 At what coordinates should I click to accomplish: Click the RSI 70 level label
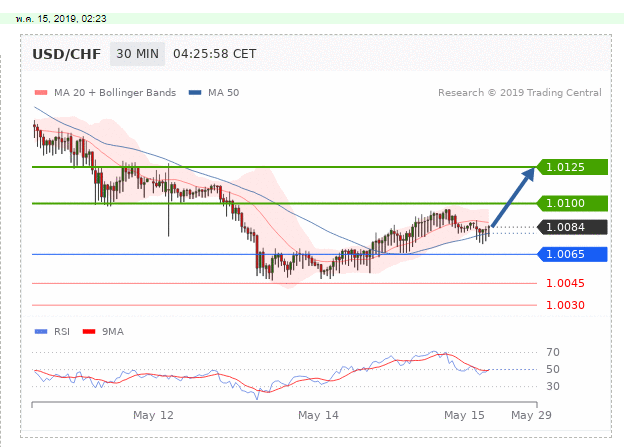[x=553, y=352]
